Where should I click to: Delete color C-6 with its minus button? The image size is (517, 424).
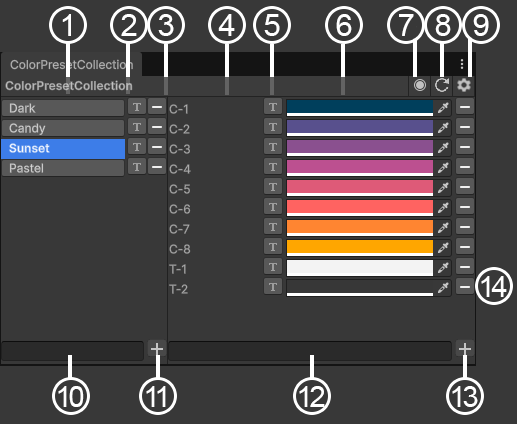pyautogui.click(x=465, y=207)
